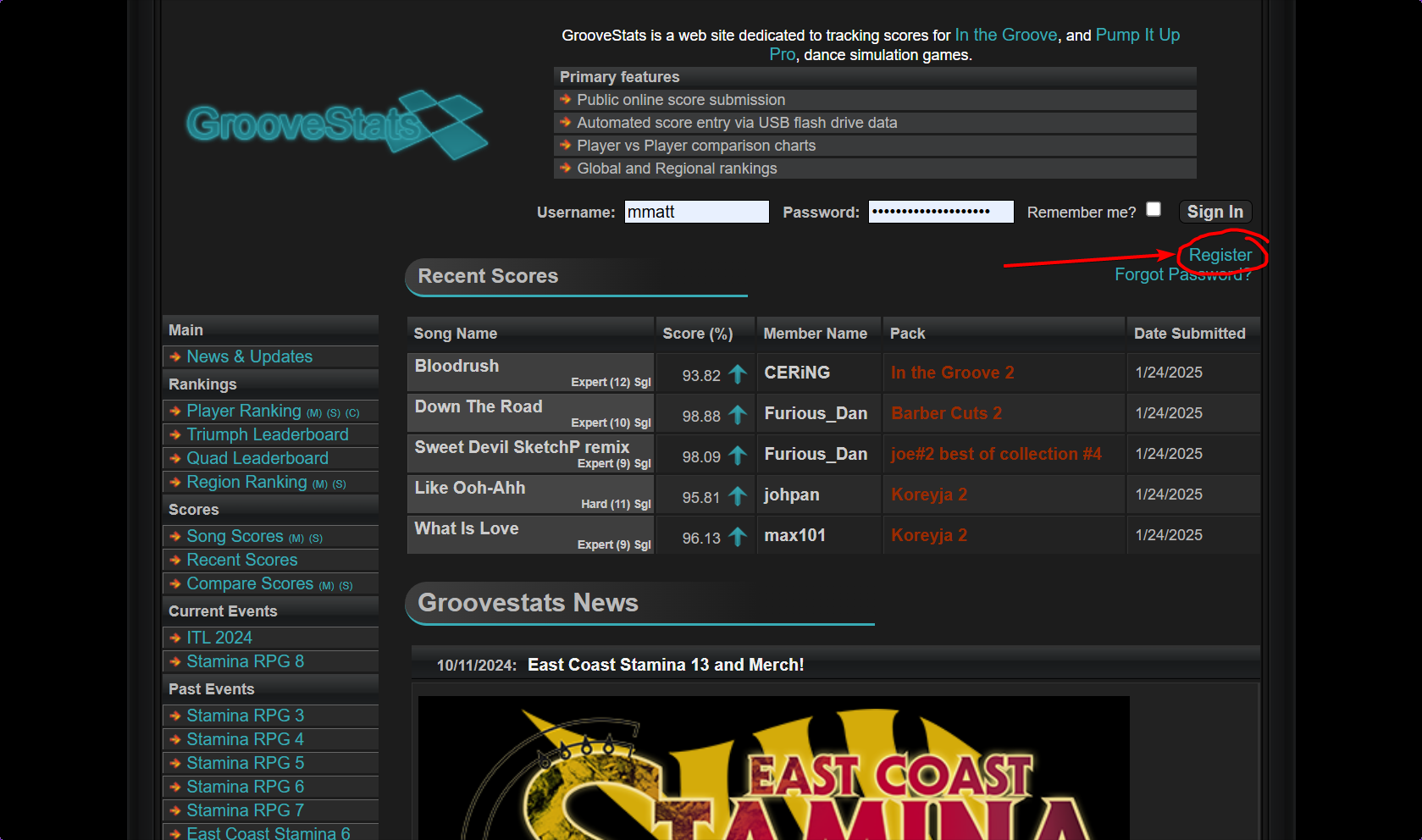The image size is (1422, 840).
Task: Open News & Updates in sidebar
Action: click(249, 356)
